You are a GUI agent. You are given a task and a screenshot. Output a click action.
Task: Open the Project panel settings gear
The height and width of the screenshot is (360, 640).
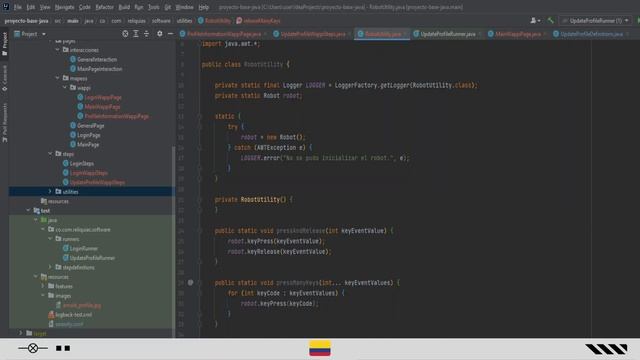tap(160, 34)
